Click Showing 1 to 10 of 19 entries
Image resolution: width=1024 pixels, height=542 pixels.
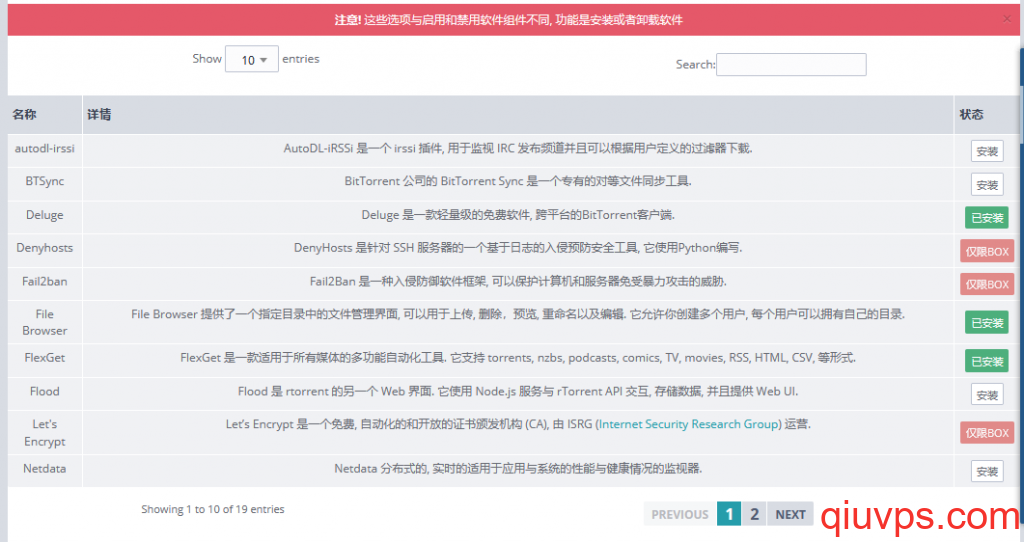pos(213,509)
